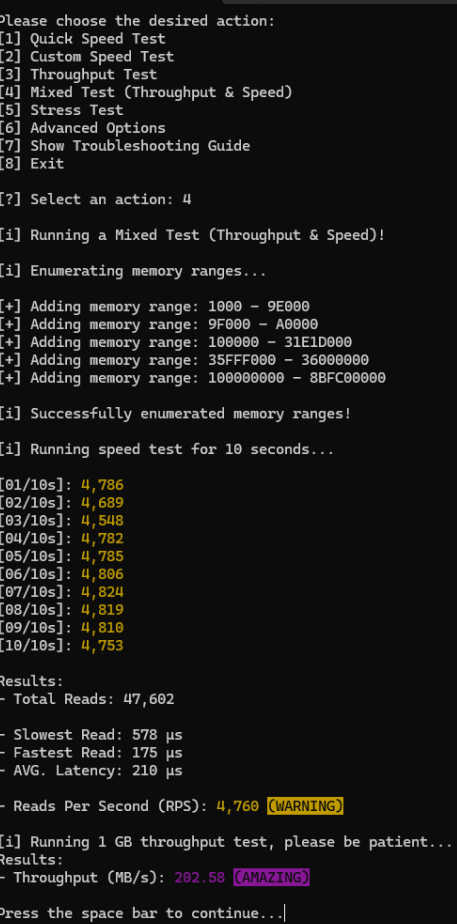
Task: Click the Mixed Test (Throughput & Speed) option
Action: [x=146, y=93]
